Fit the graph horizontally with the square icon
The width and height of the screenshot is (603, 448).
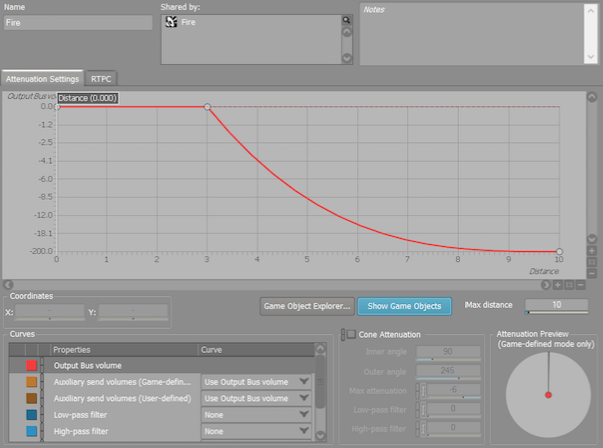569,285
